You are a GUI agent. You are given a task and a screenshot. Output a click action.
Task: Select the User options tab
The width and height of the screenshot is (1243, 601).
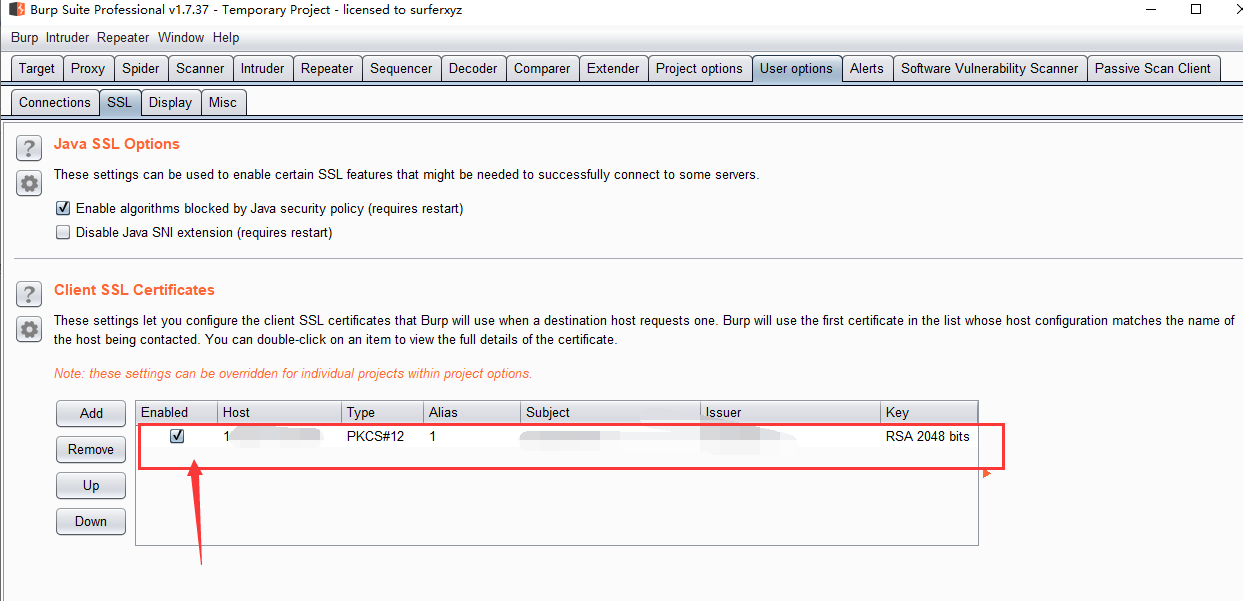(x=796, y=69)
